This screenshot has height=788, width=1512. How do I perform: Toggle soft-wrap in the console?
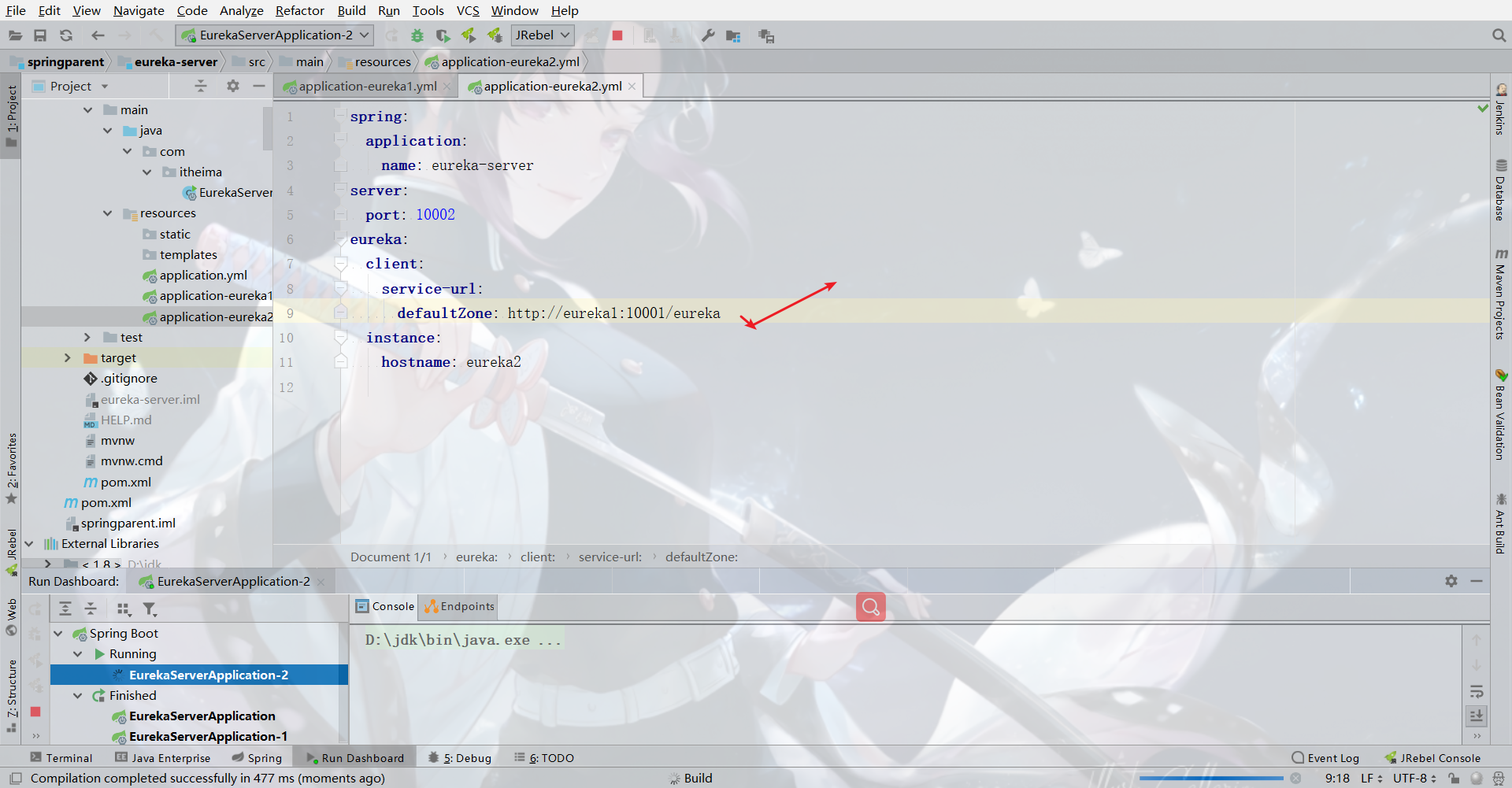(x=1477, y=692)
